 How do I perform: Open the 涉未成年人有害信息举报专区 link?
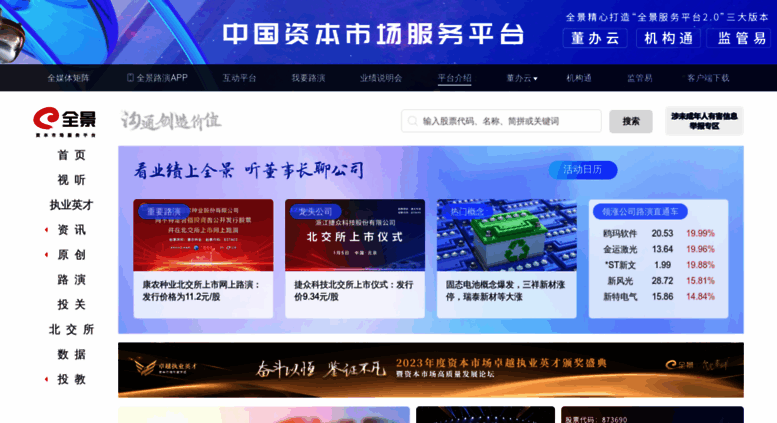click(x=704, y=121)
